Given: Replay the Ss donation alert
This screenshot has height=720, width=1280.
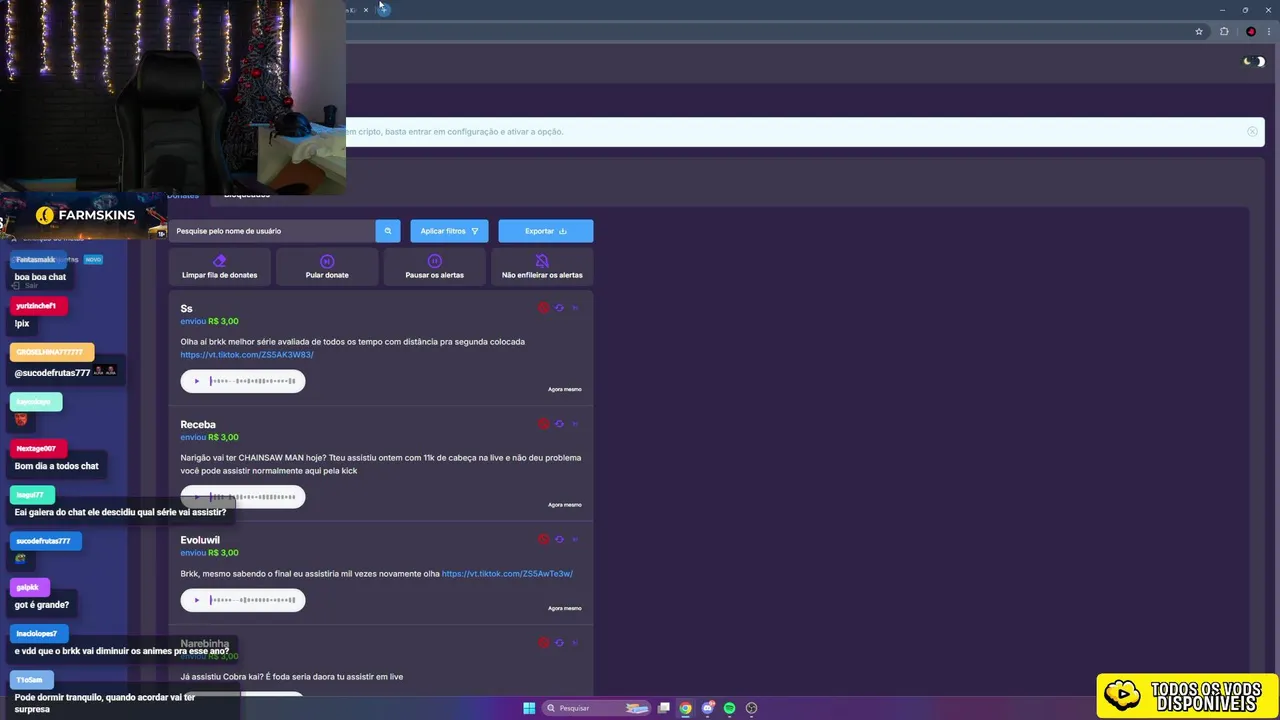Looking at the screenshot, I should coord(559,308).
